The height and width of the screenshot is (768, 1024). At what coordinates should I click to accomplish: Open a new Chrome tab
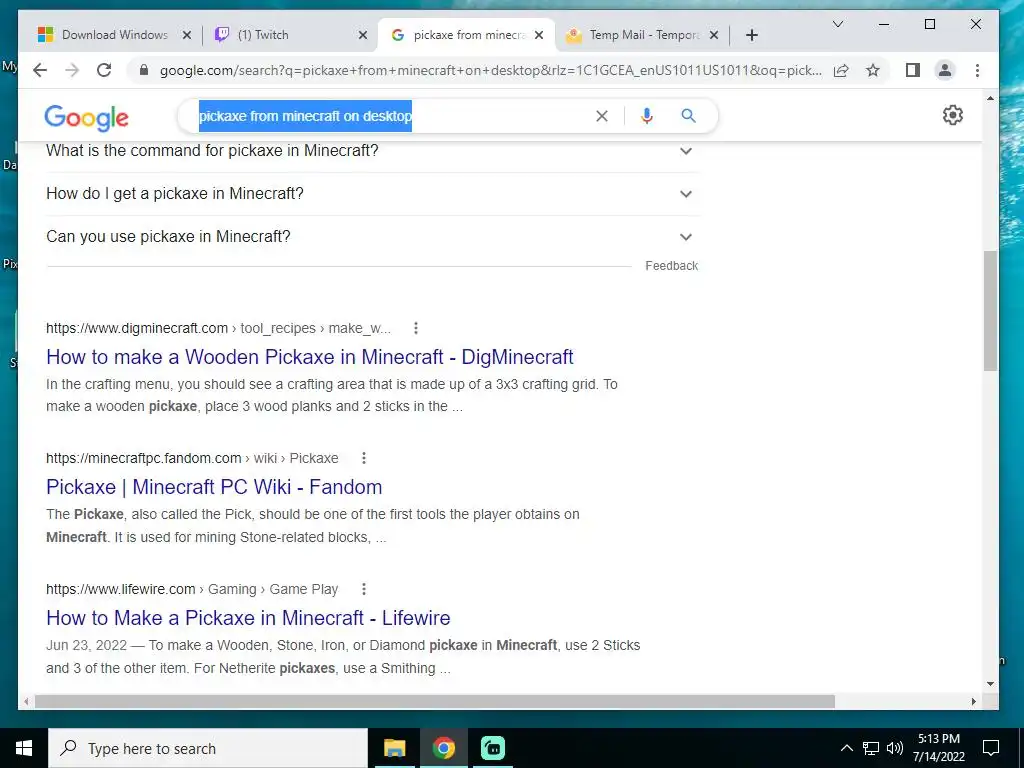tap(752, 35)
